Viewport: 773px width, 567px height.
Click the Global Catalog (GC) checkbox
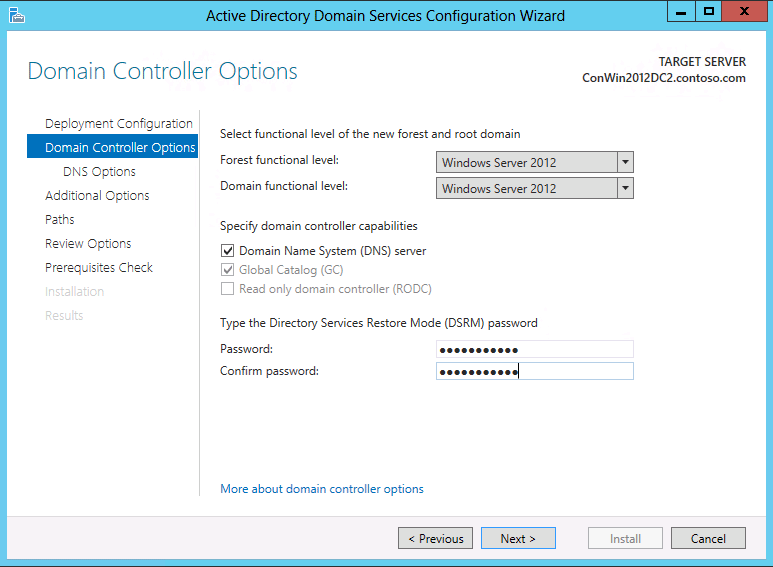[227, 270]
